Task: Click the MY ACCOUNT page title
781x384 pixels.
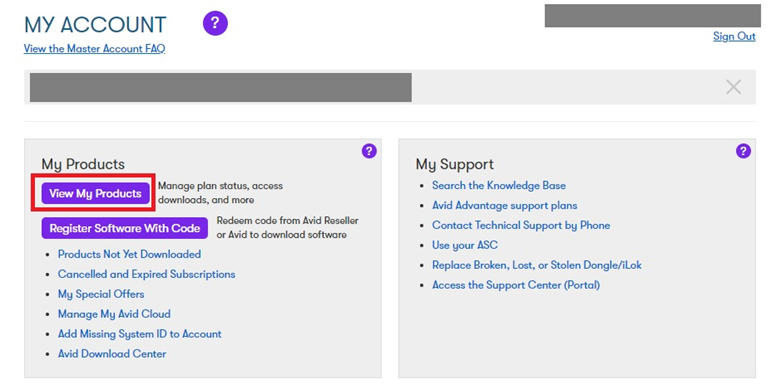Action: pyautogui.click(x=95, y=24)
